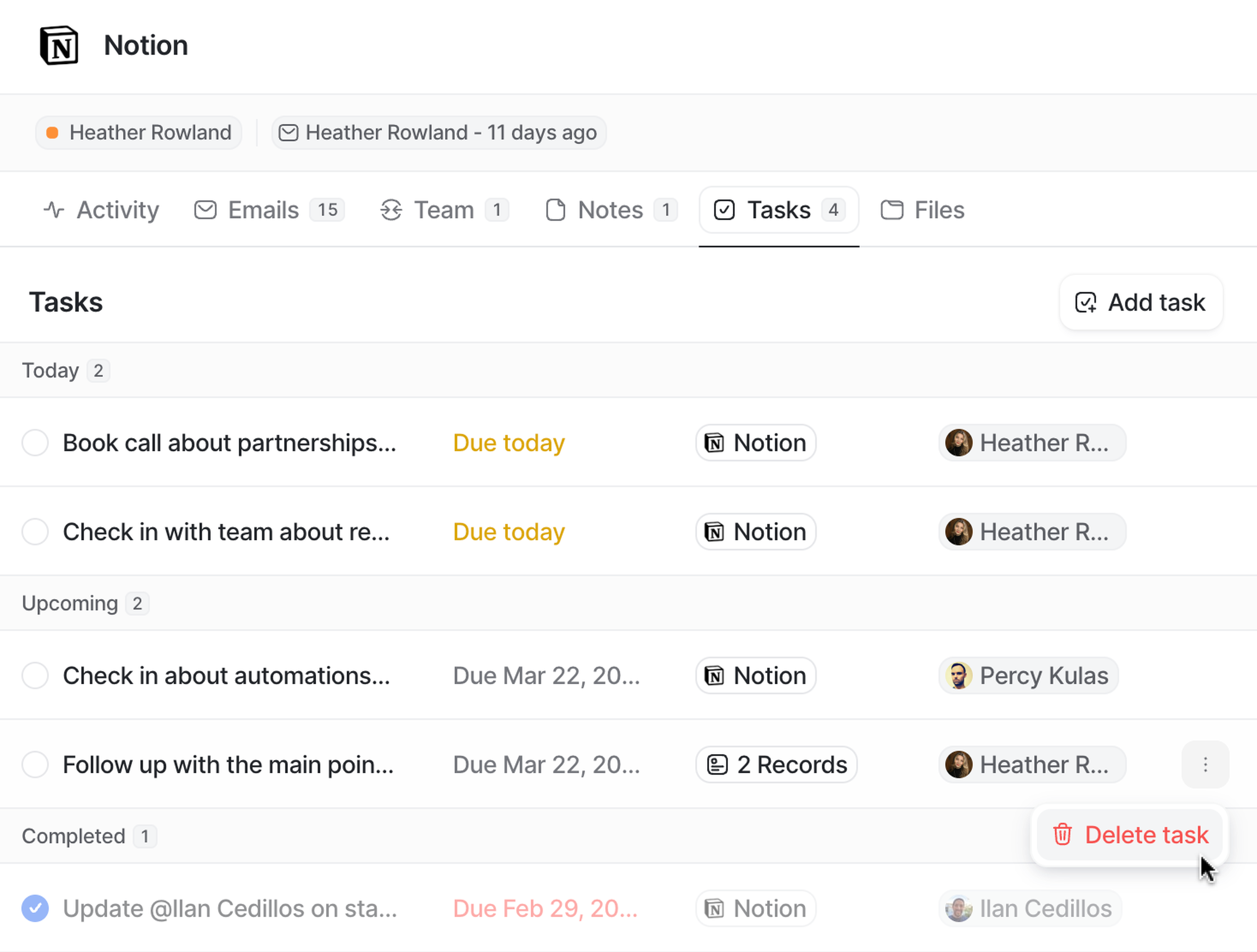
Task: Open the Notes tab
Action: tap(610, 210)
